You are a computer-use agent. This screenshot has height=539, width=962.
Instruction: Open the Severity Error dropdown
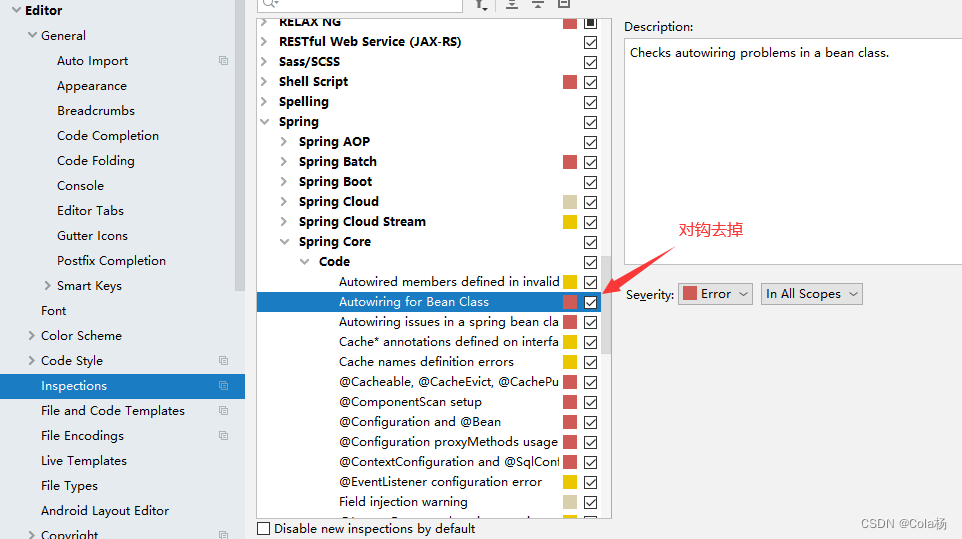tap(715, 294)
